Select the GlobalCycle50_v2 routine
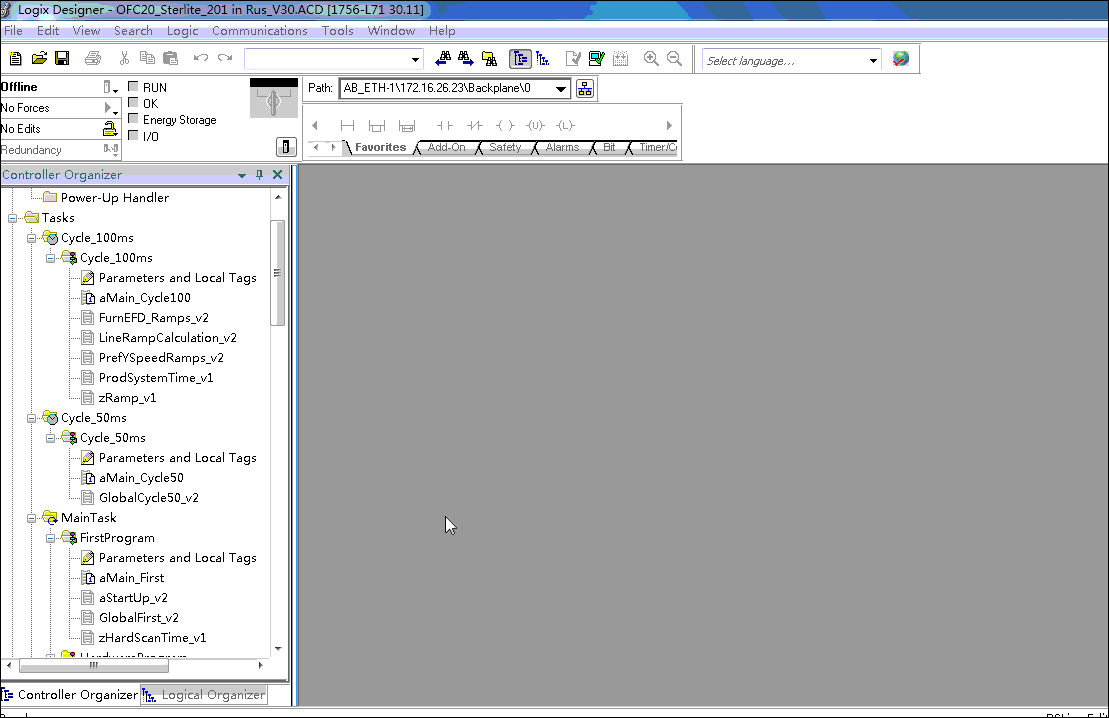Screen dimensions: 1109x718 (x=148, y=498)
